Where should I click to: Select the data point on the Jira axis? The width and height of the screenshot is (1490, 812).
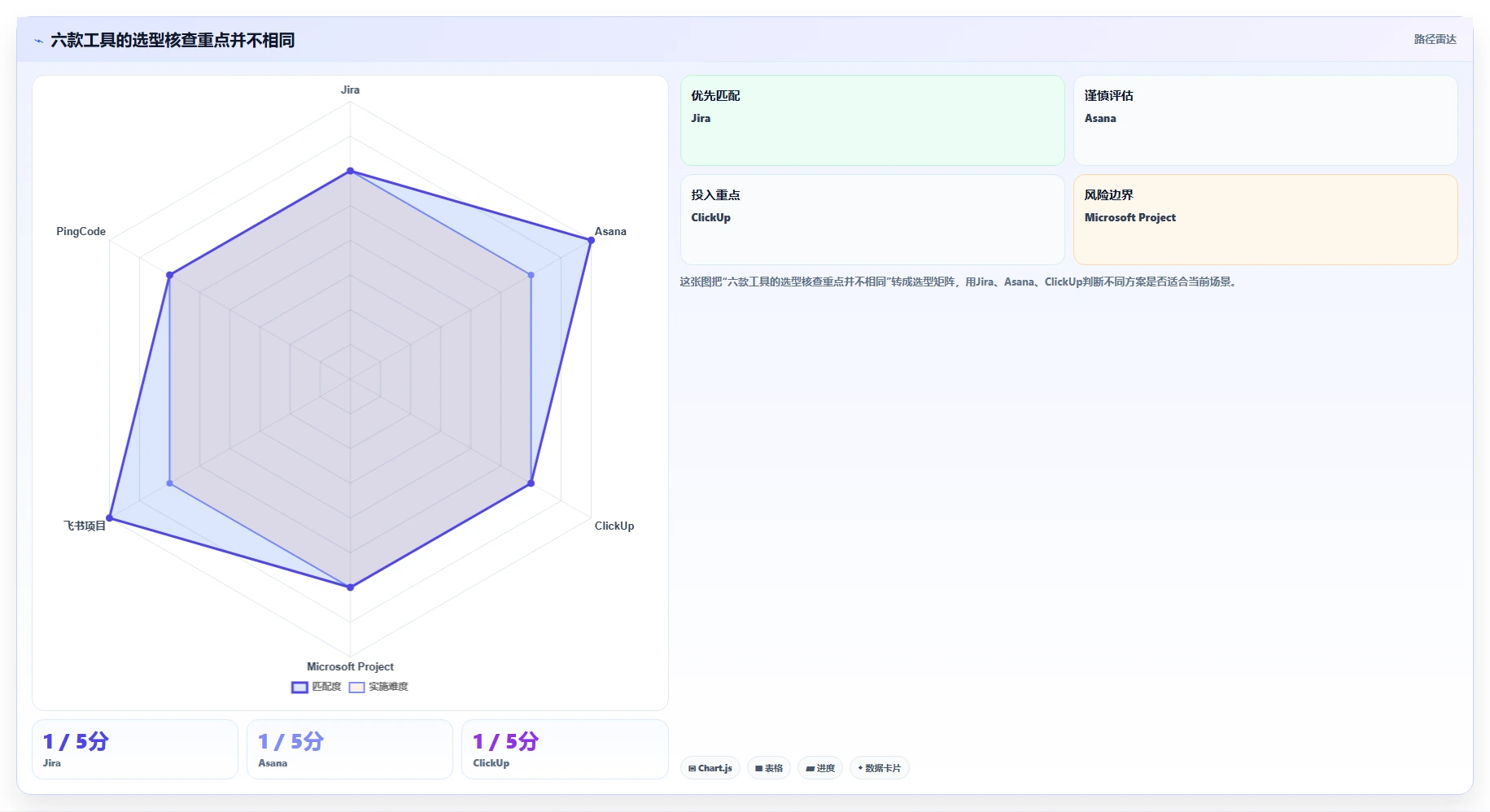[350, 171]
